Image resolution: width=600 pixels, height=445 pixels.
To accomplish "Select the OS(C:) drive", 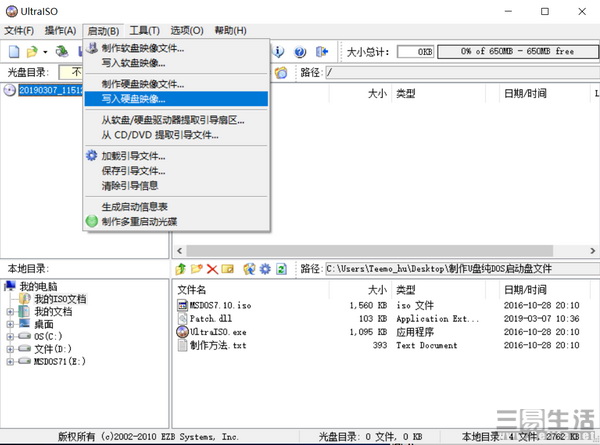I will [48, 337].
